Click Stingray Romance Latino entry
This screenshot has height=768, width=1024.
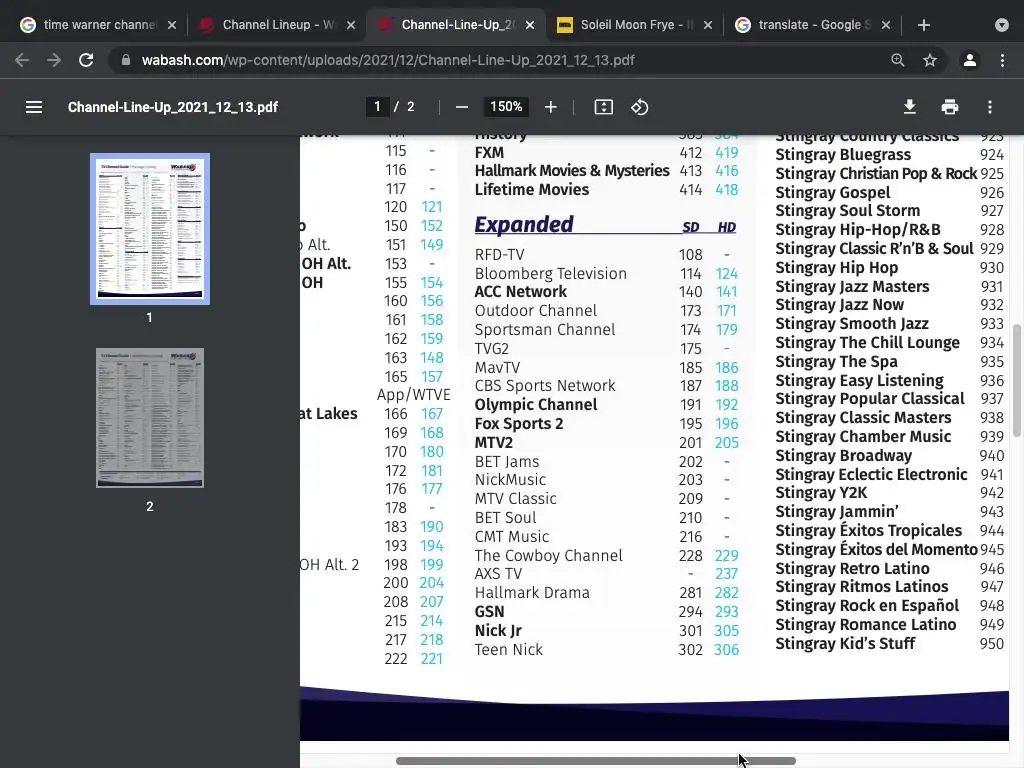point(865,625)
